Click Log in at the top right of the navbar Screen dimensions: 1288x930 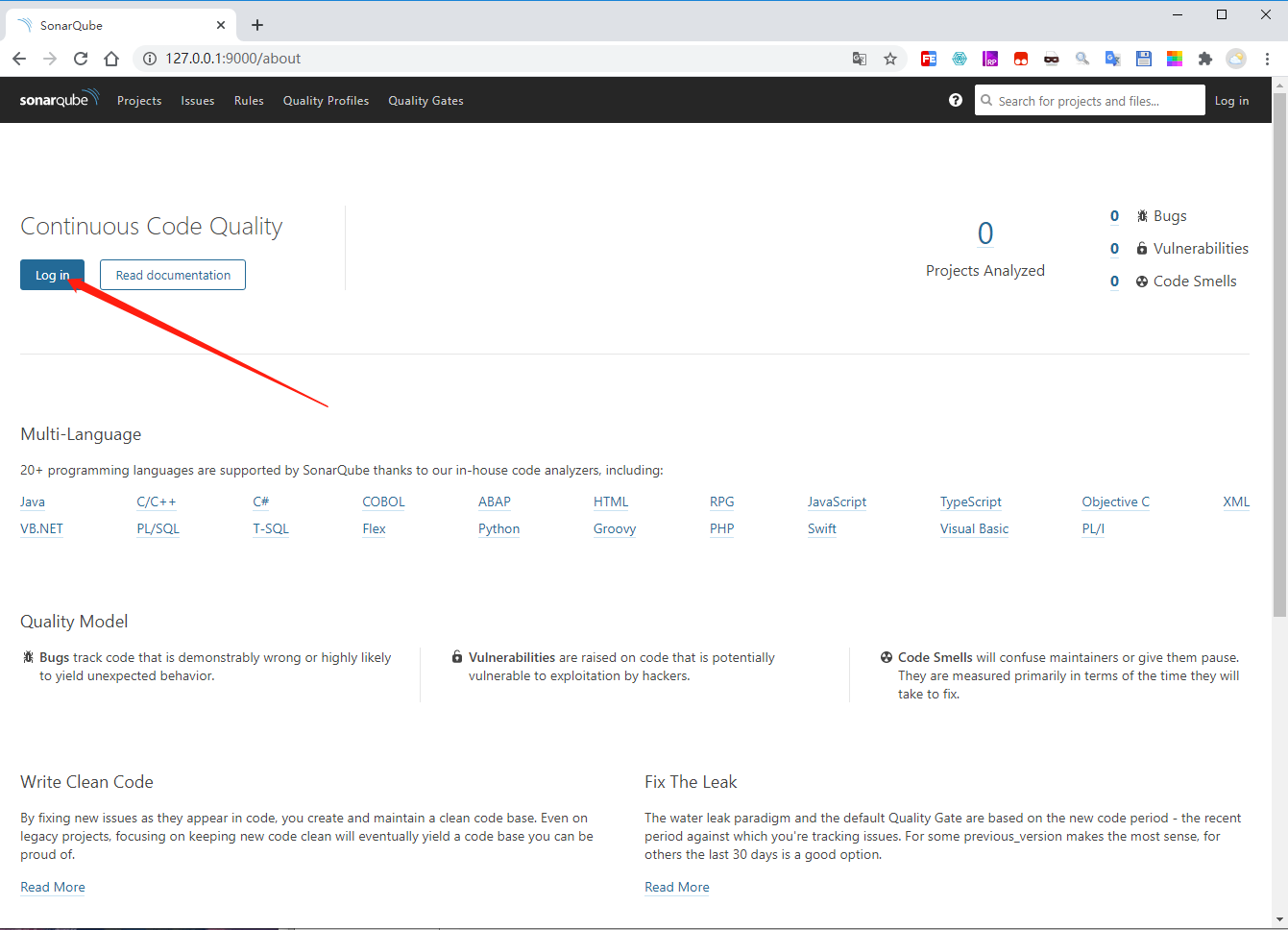[x=1231, y=100]
